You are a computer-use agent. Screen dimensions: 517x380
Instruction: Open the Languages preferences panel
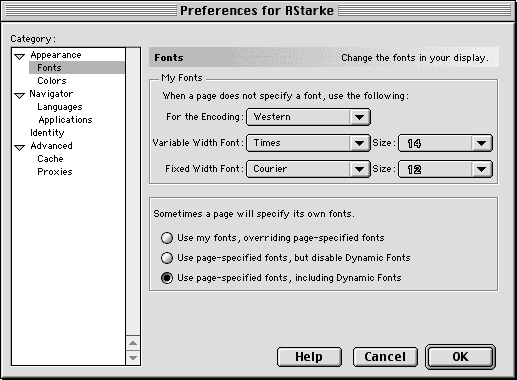(x=60, y=107)
